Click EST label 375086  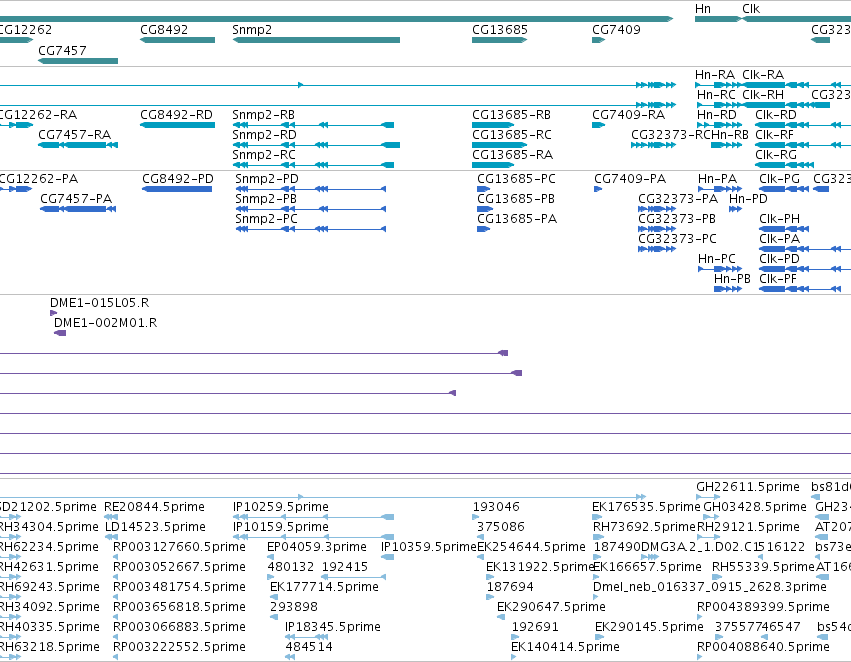(x=500, y=527)
